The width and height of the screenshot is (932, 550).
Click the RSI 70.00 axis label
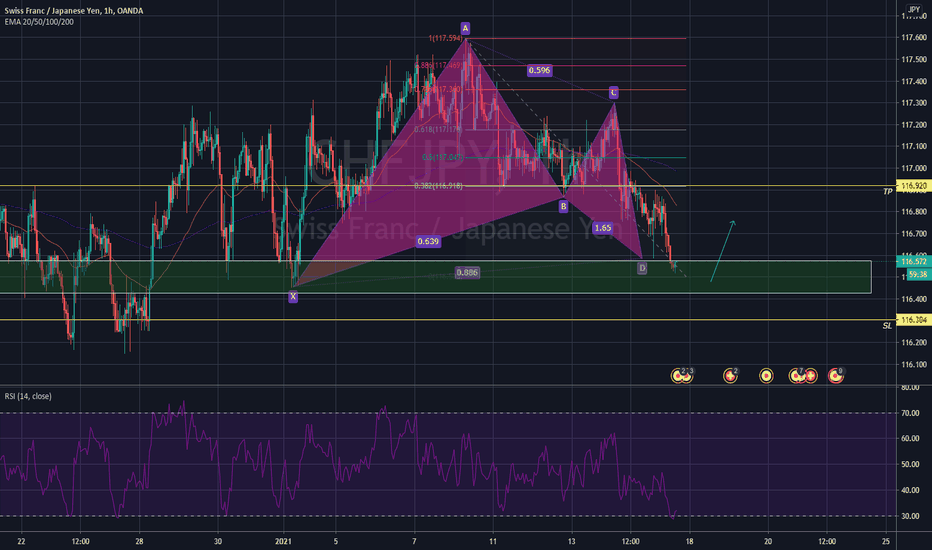pyautogui.click(x=910, y=413)
